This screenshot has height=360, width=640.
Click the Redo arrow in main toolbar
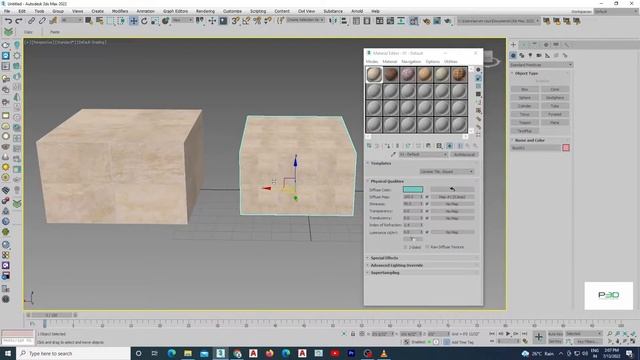[19, 20]
